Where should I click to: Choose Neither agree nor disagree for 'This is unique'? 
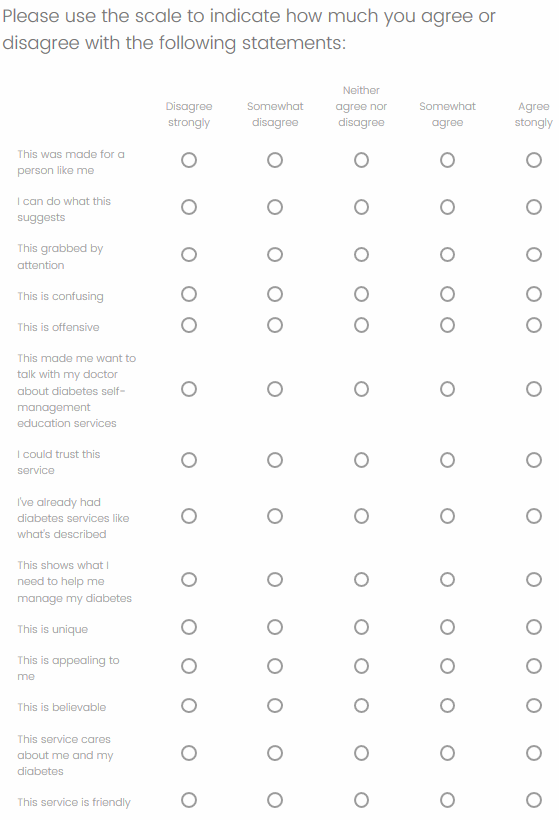coord(361,627)
